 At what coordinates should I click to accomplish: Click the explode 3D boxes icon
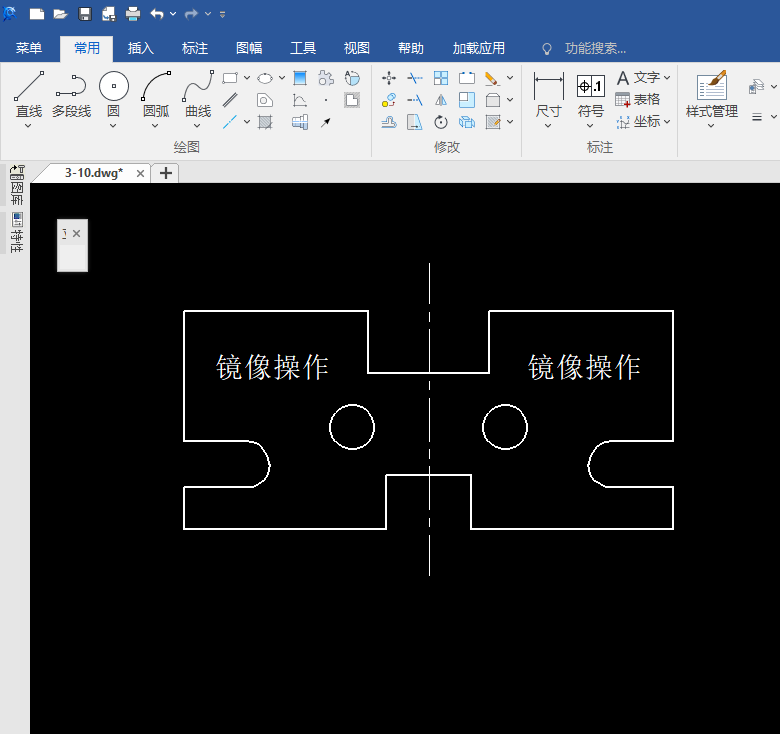click(x=467, y=122)
